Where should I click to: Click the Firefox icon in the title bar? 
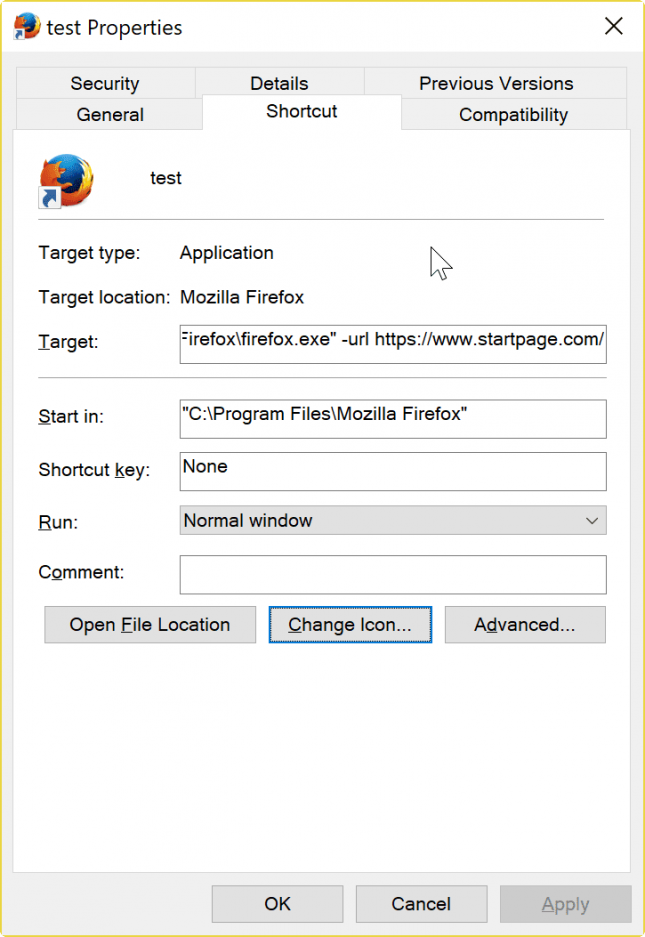pyautogui.click(x=25, y=26)
